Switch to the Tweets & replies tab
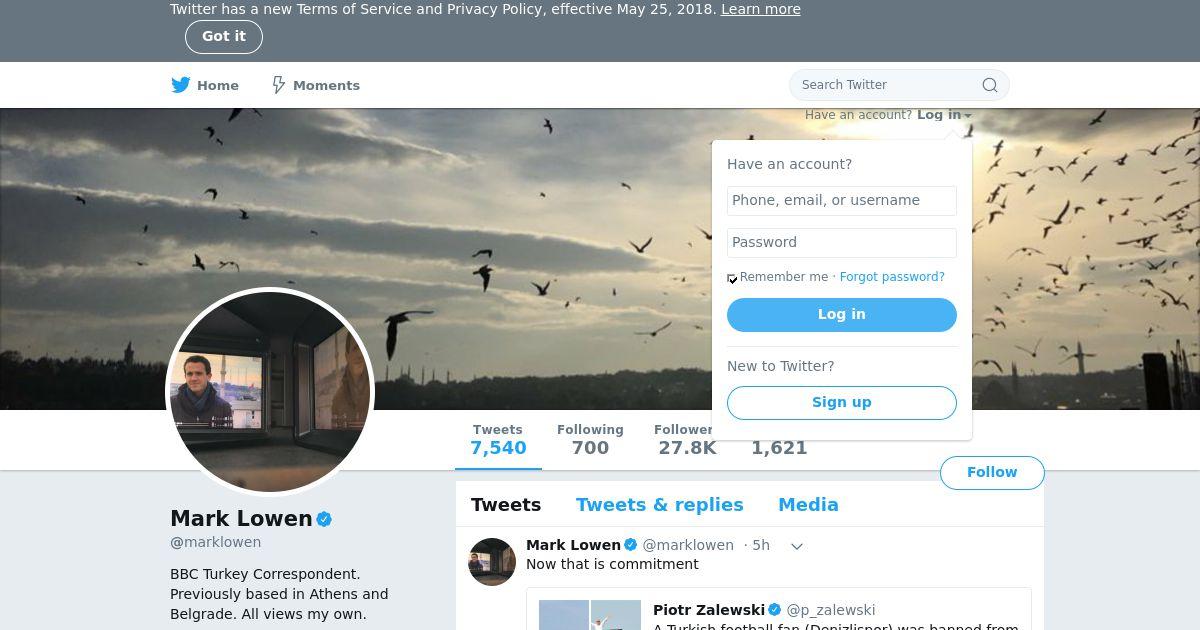The width and height of the screenshot is (1200, 630). [659, 505]
